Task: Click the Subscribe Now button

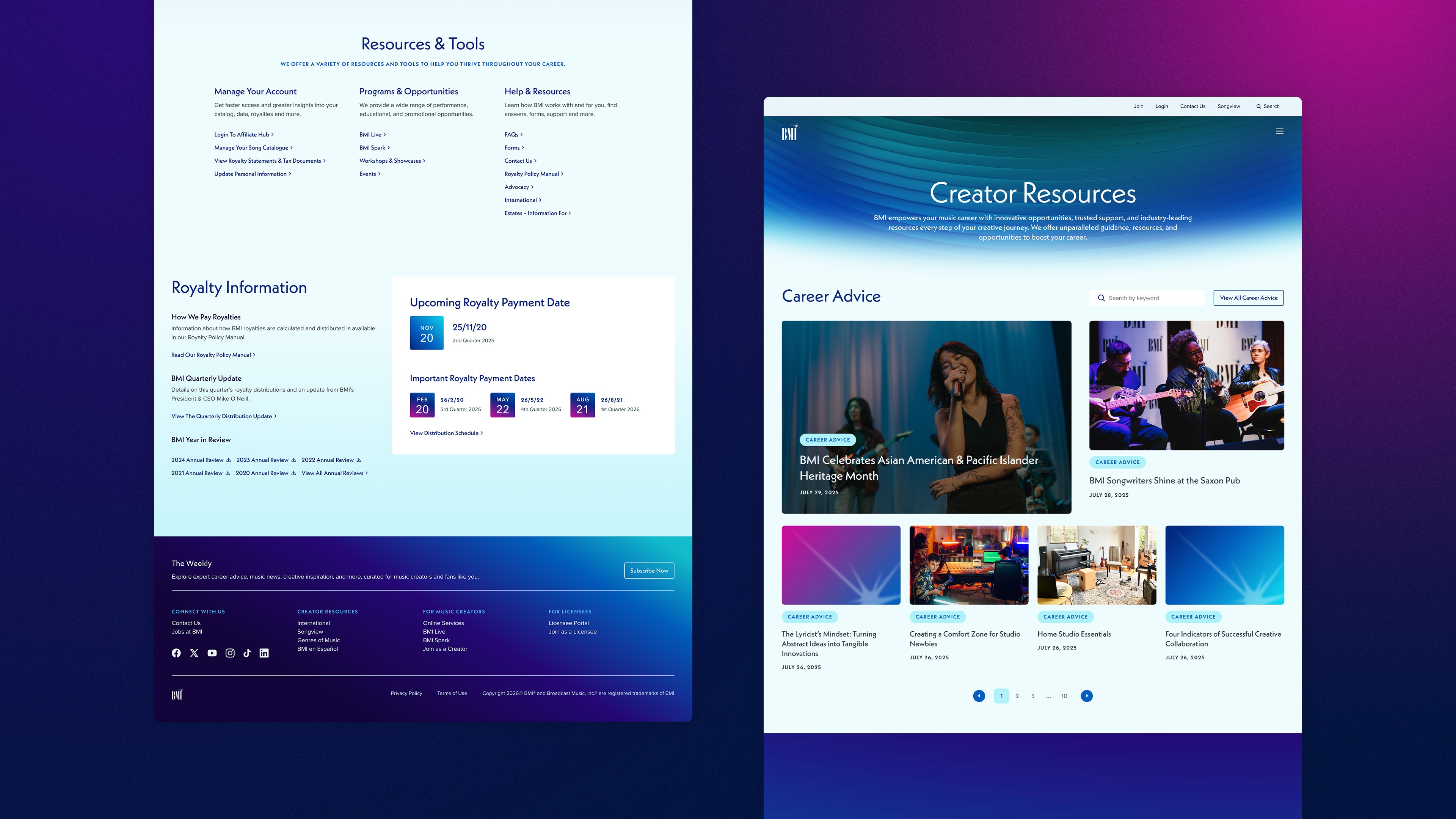Action: (649, 570)
